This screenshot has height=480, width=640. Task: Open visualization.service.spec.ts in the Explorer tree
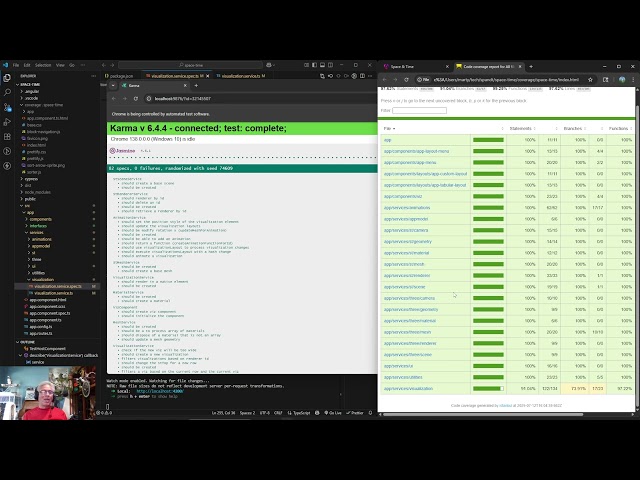[x=58, y=287]
